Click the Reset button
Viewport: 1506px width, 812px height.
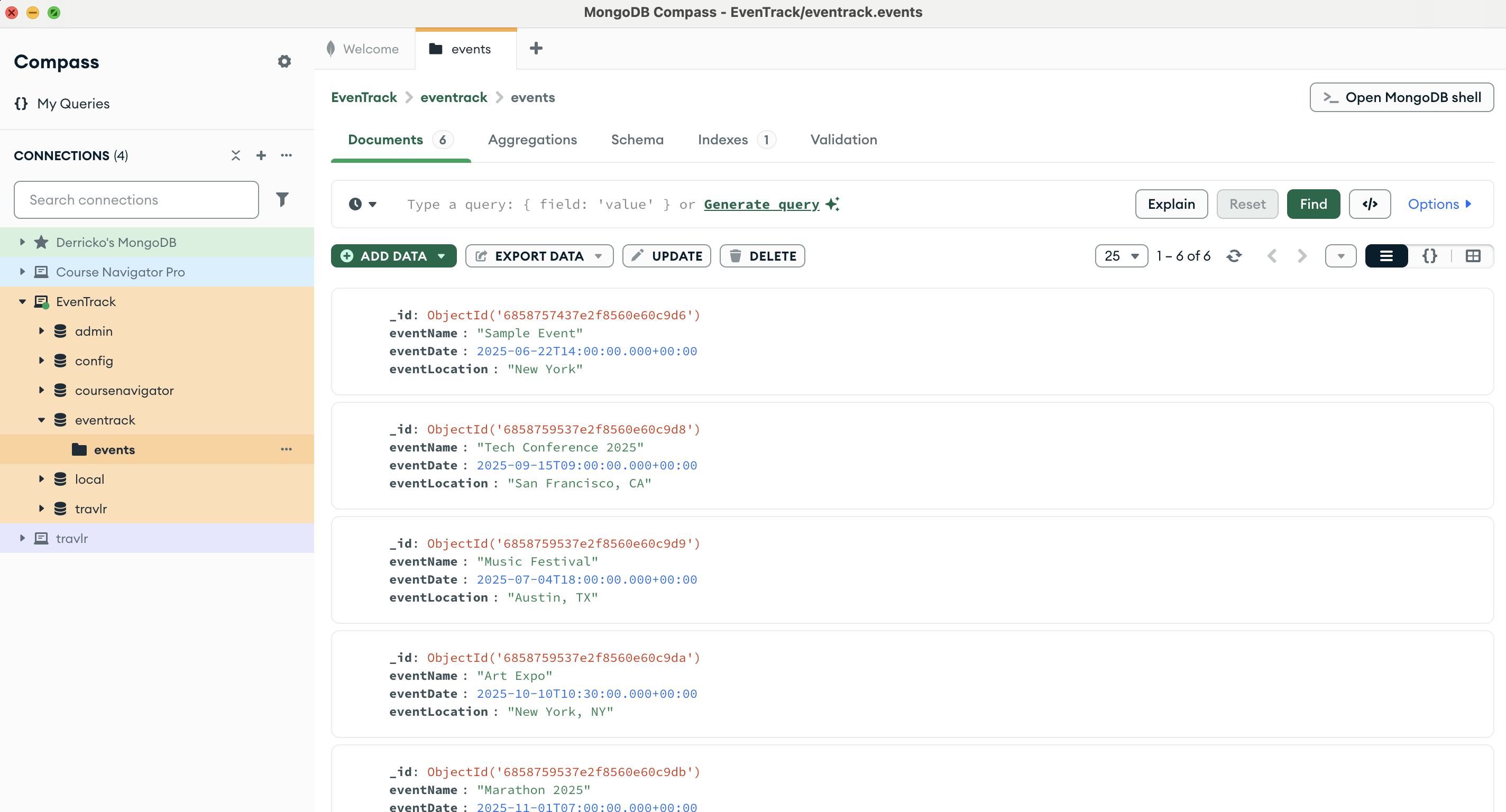tap(1247, 204)
